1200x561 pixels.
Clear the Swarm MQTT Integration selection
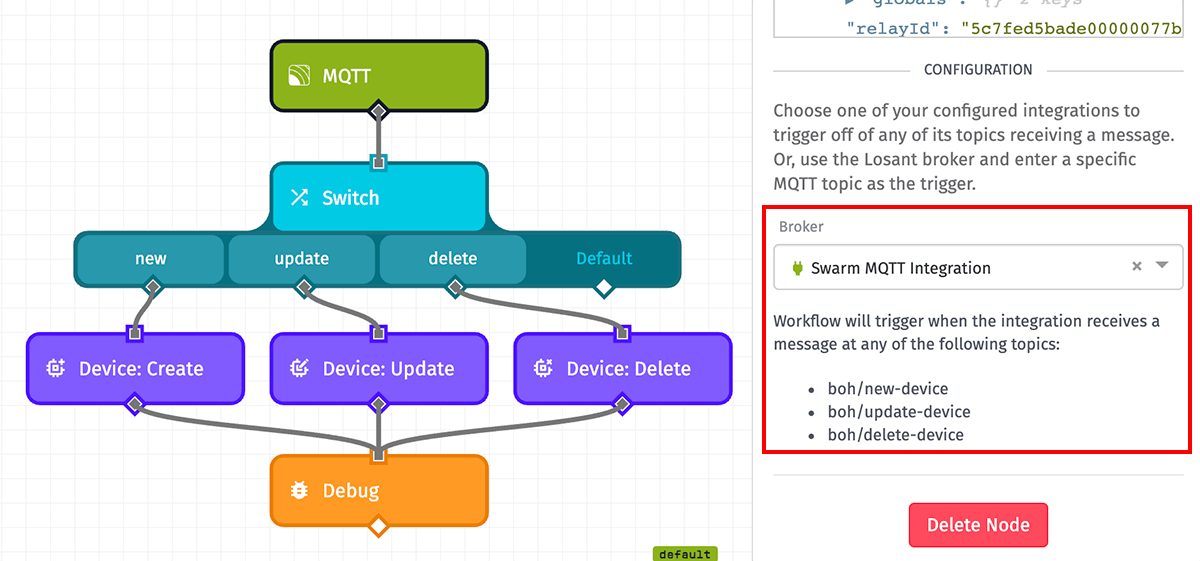[x=1136, y=267]
